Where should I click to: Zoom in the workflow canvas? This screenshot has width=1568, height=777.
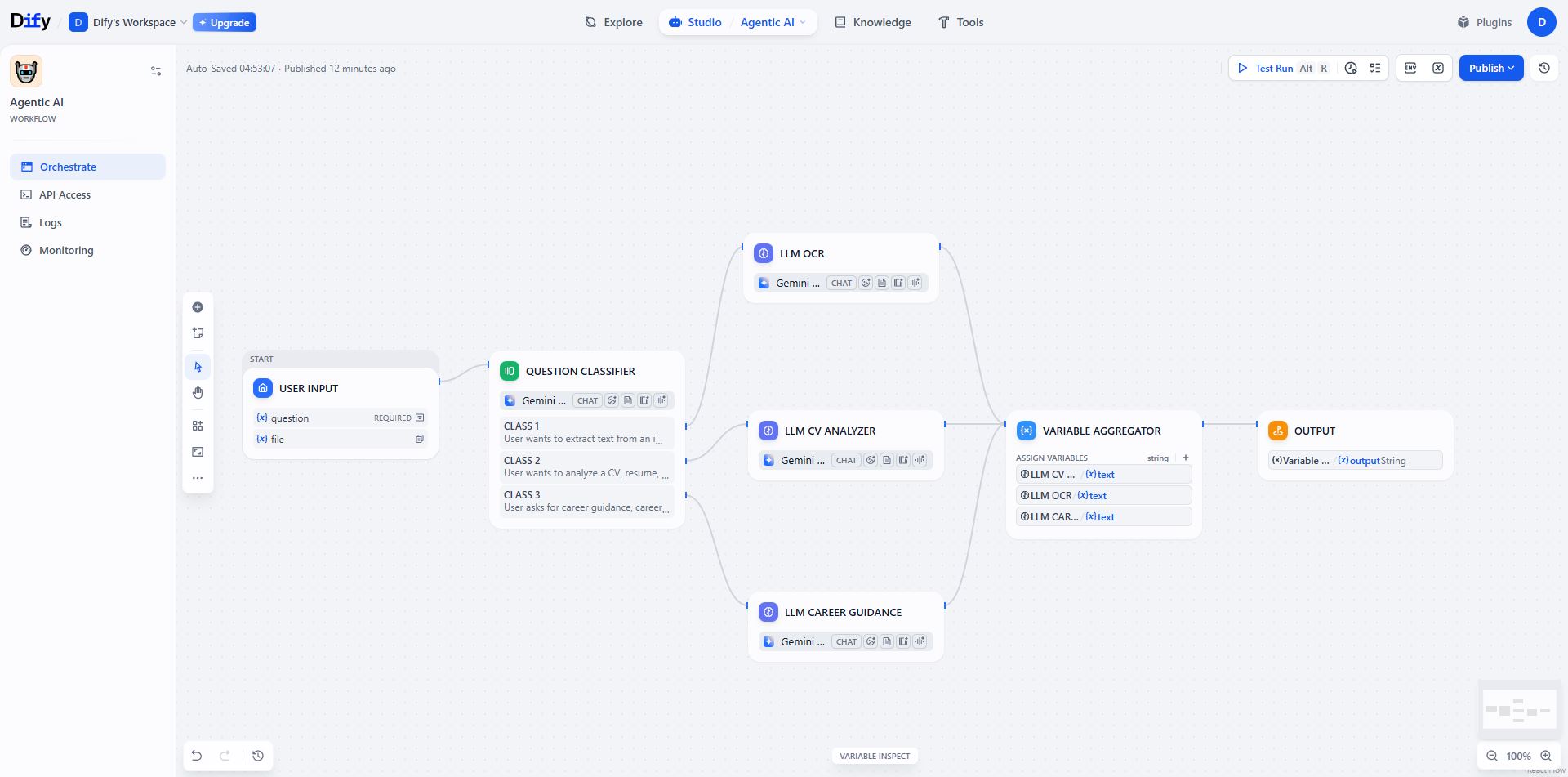pos(1546,757)
